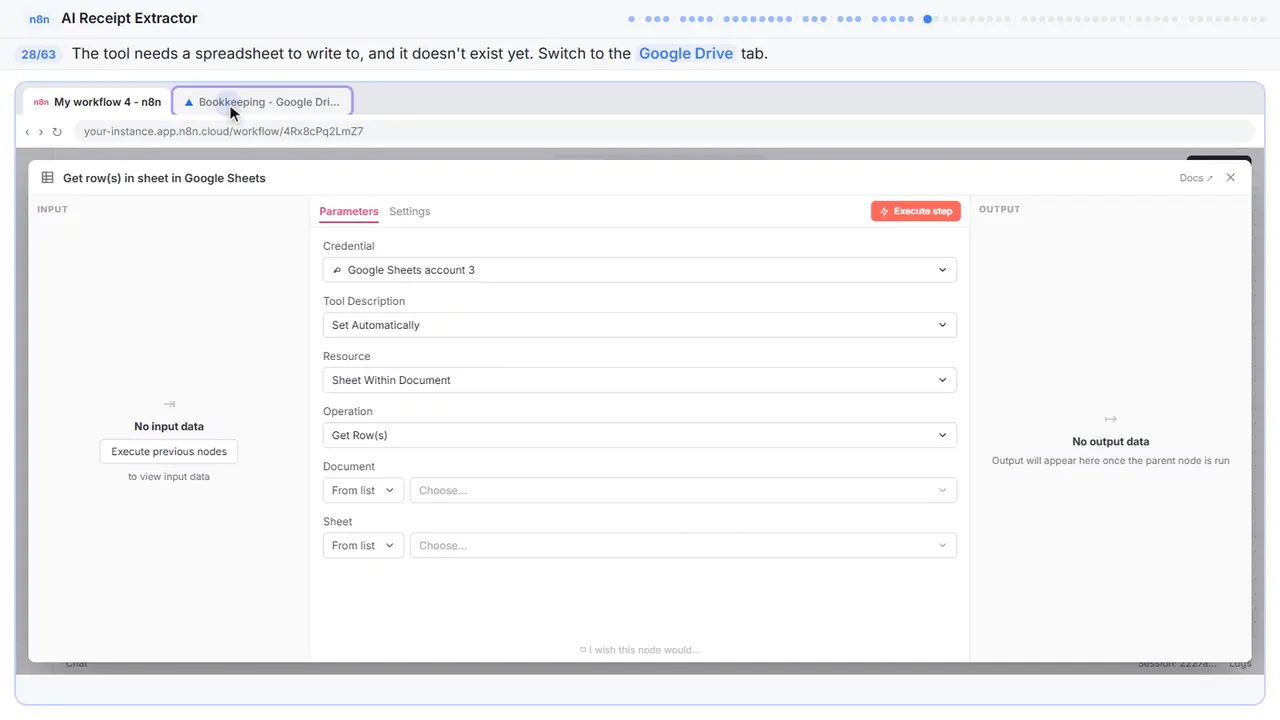Click the Execute step button

click(916, 211)
